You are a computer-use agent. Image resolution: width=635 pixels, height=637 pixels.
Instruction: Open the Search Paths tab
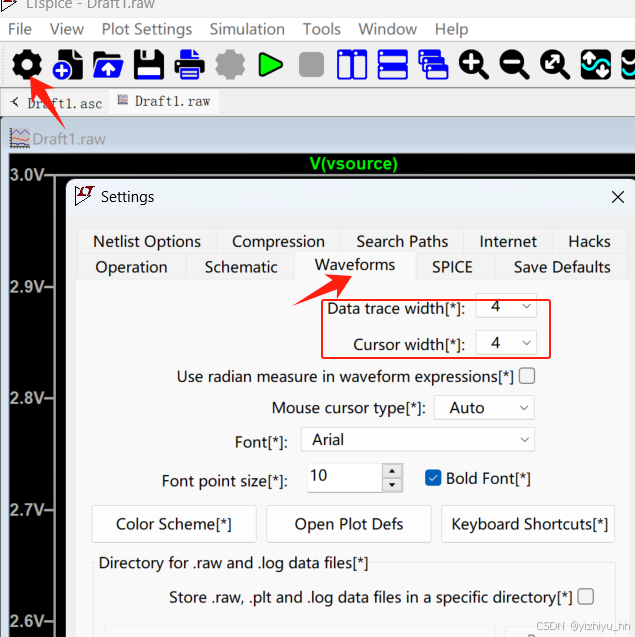tap(402, 241)
